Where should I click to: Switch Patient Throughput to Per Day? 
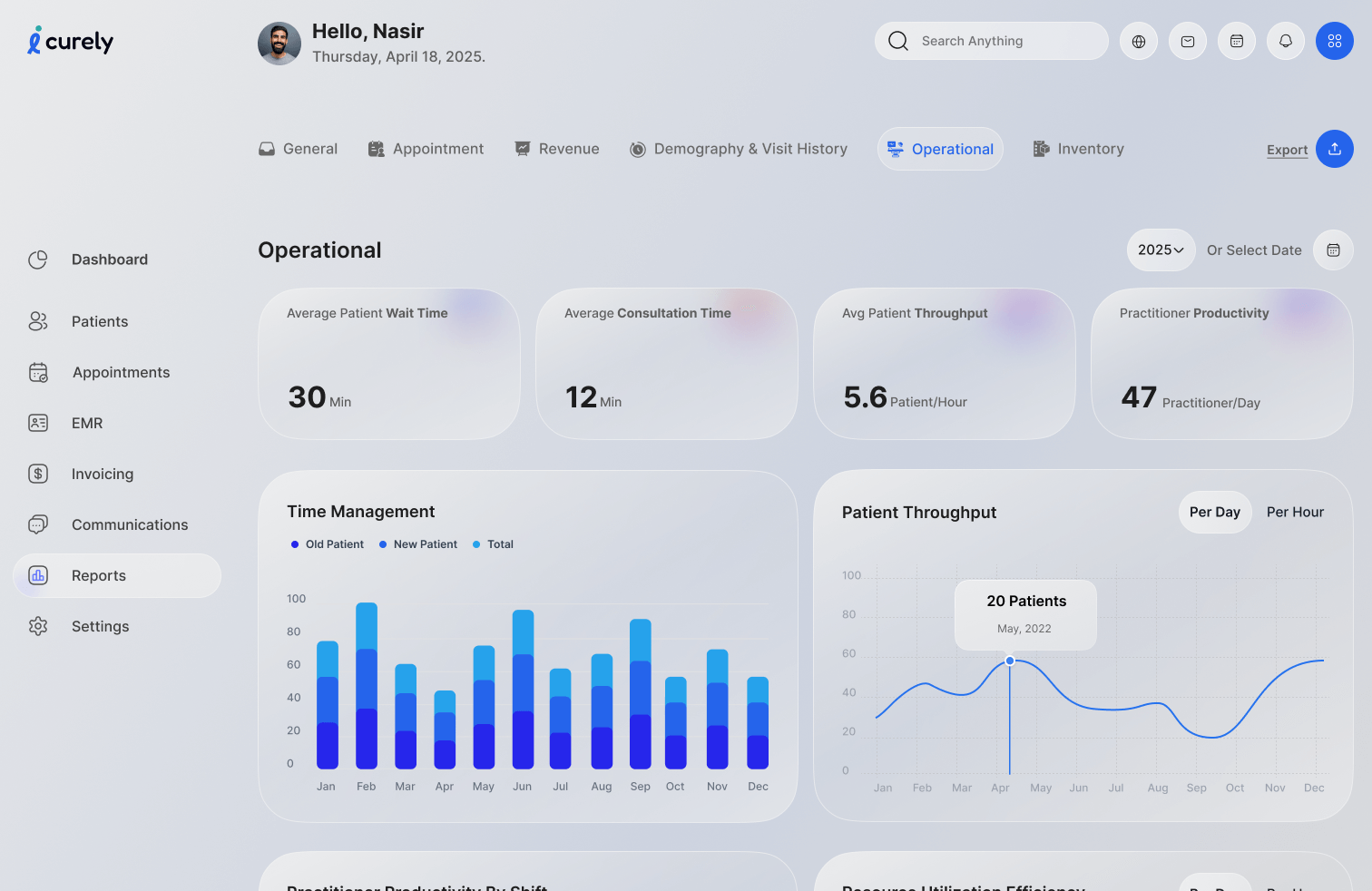pos(1214,513)
